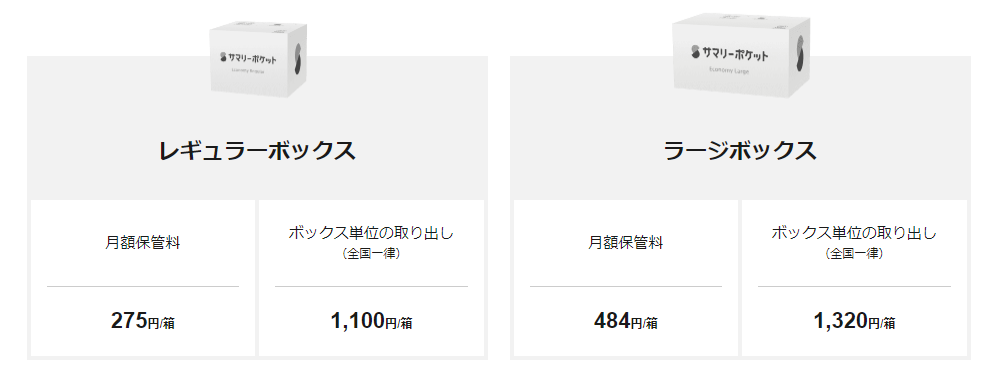Screen dimensions: 998x384
Task: Click 月額保管料 label under Regular box
Action: pos(143,243)
